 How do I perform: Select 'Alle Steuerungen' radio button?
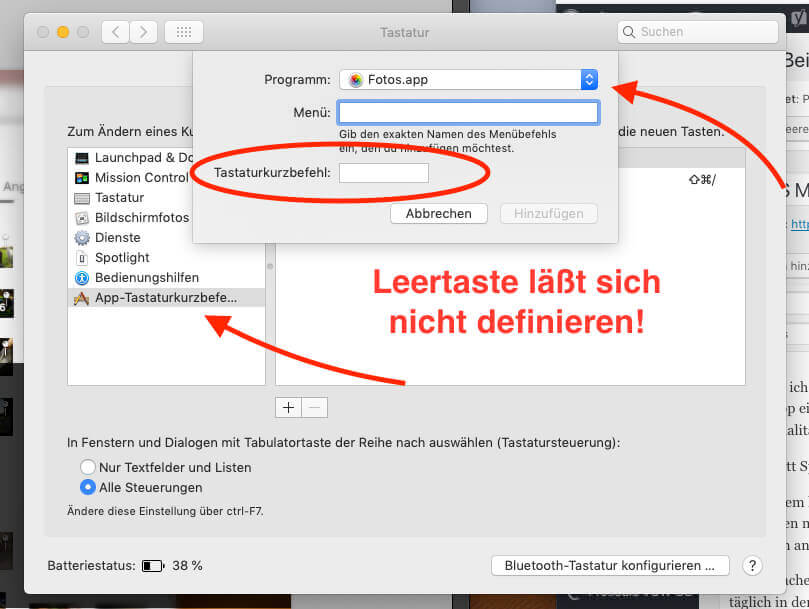pyautogui.click(x=88, y=487)
